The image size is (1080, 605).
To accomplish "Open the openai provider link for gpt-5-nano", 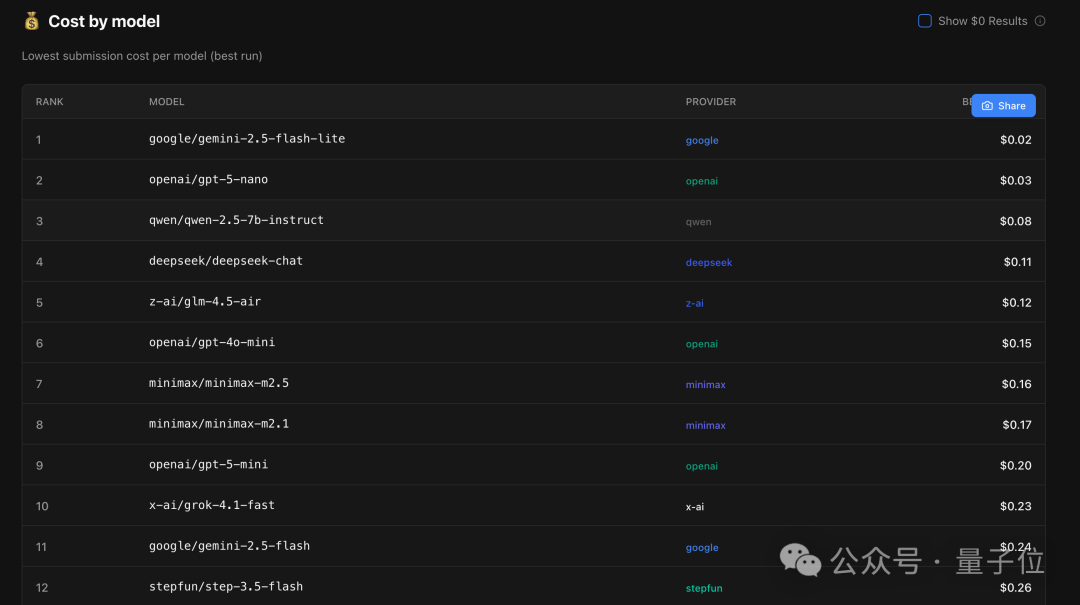I will [x=702, y=181].
